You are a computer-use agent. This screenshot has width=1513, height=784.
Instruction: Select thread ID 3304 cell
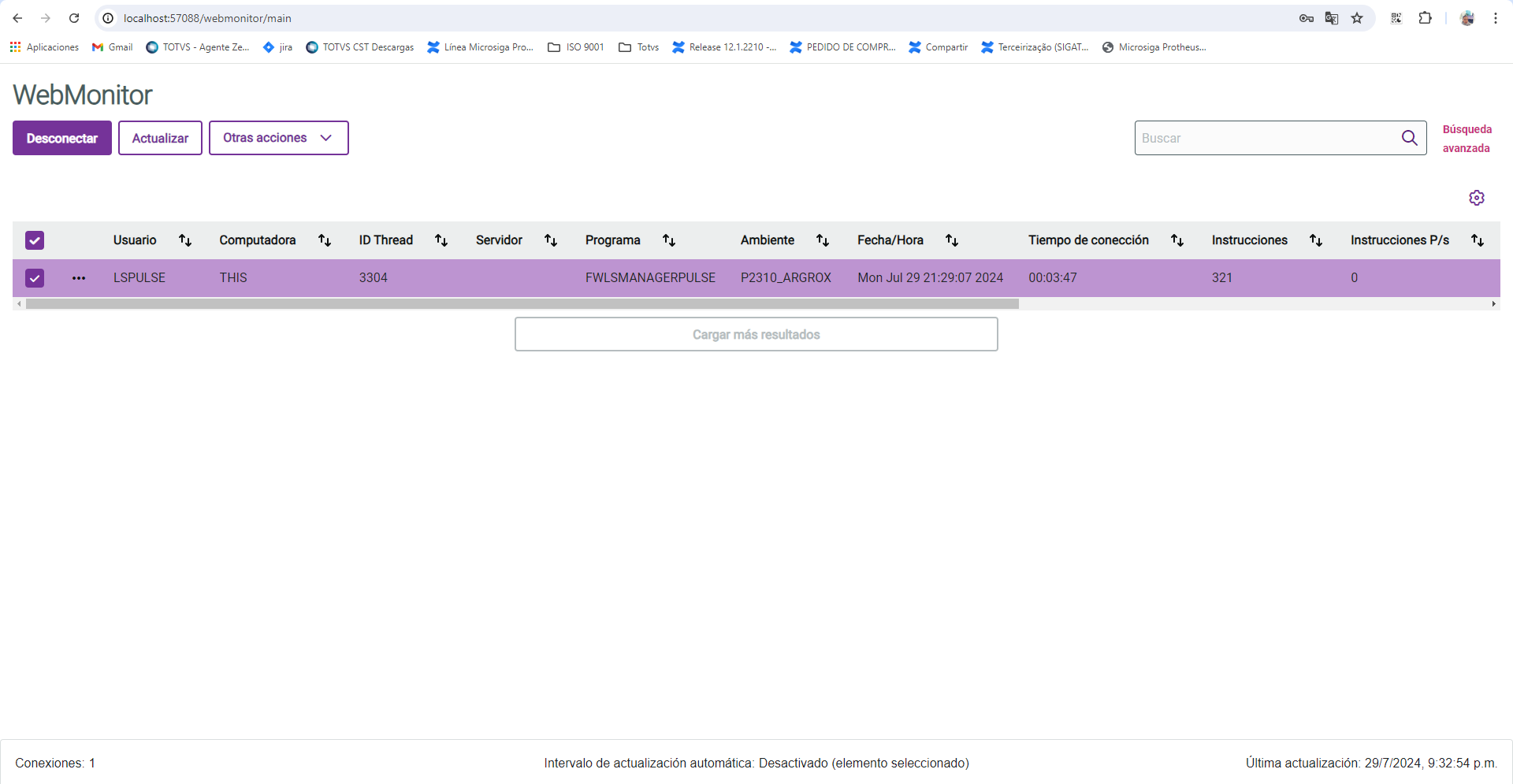tap(374, 278)
